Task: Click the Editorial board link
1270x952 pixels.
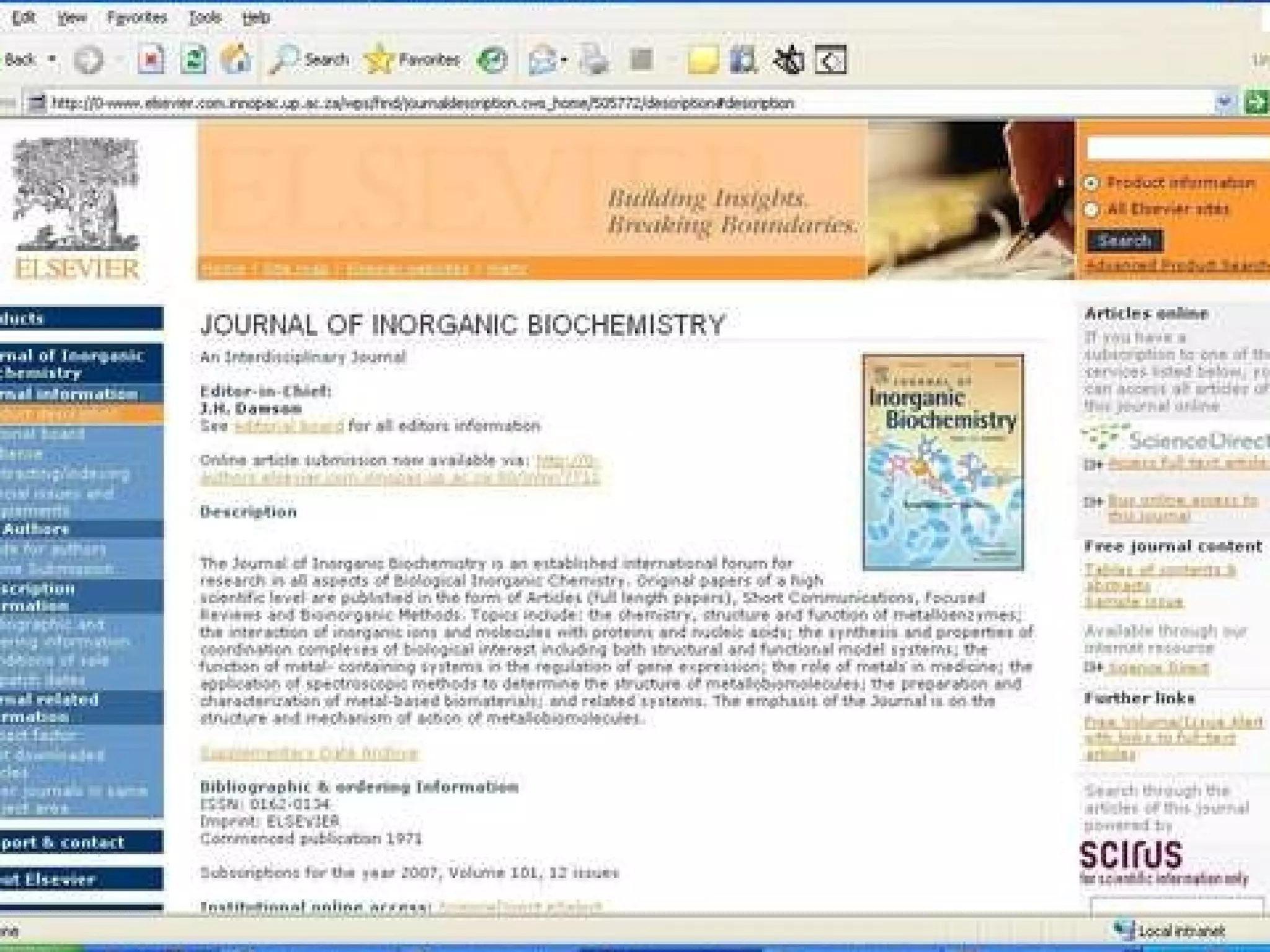Action: [x=288, y=426]
